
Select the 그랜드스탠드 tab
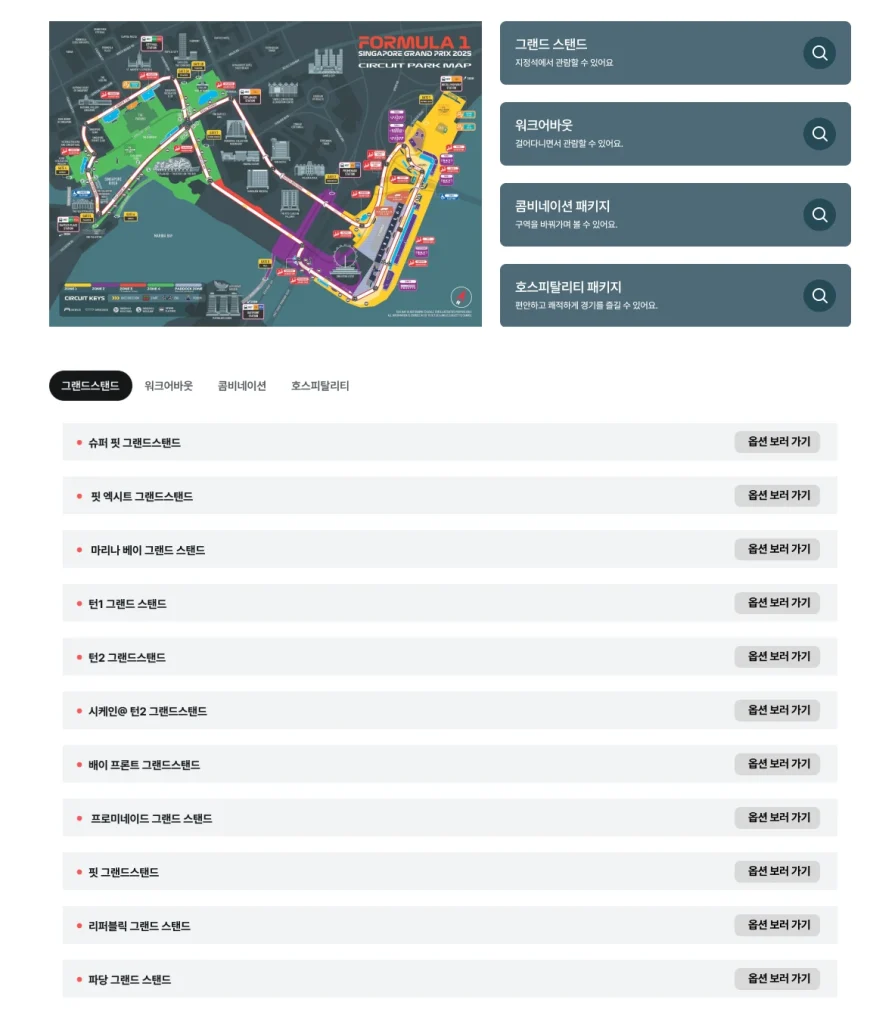(x=90, y=386)
